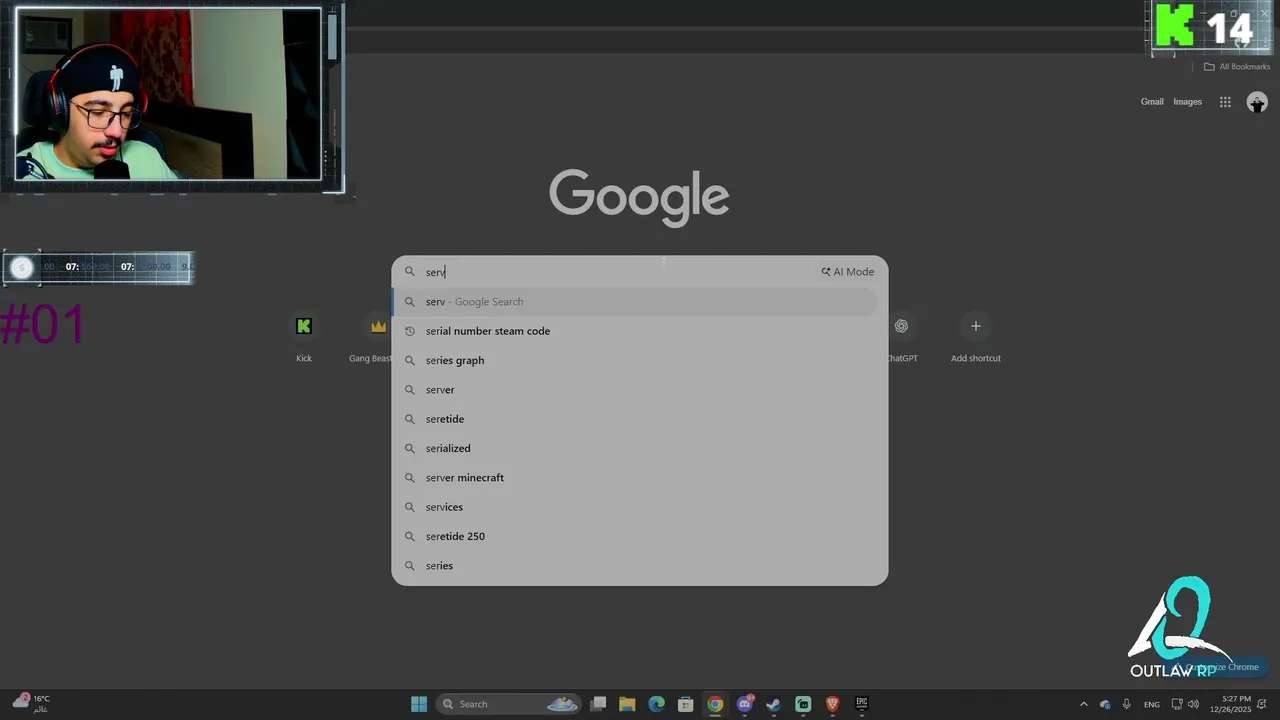Open the Gmail link
This screenshot has height=720, width=1280.
[1152, 102]
